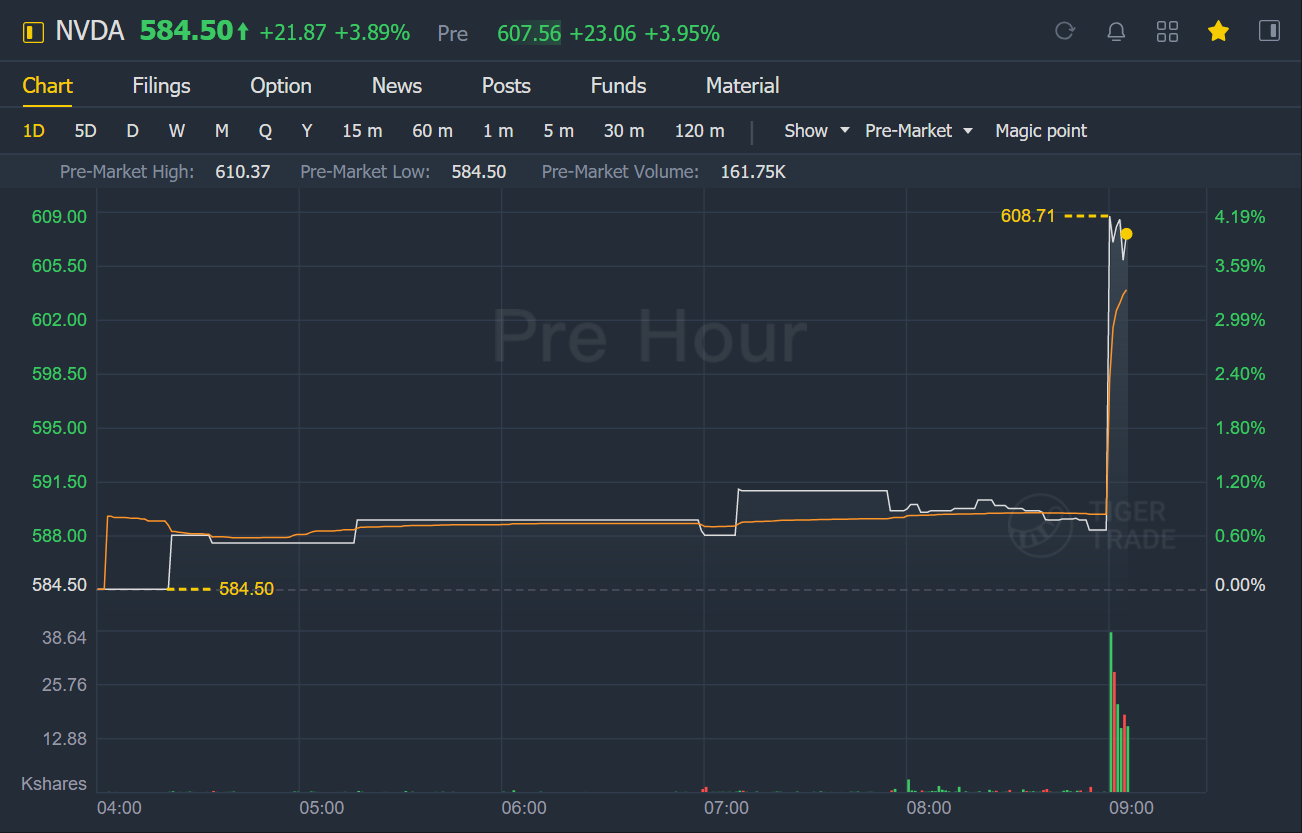Open the Material tab
This screenshot has width=1302, height=833.
pos(743,86)
